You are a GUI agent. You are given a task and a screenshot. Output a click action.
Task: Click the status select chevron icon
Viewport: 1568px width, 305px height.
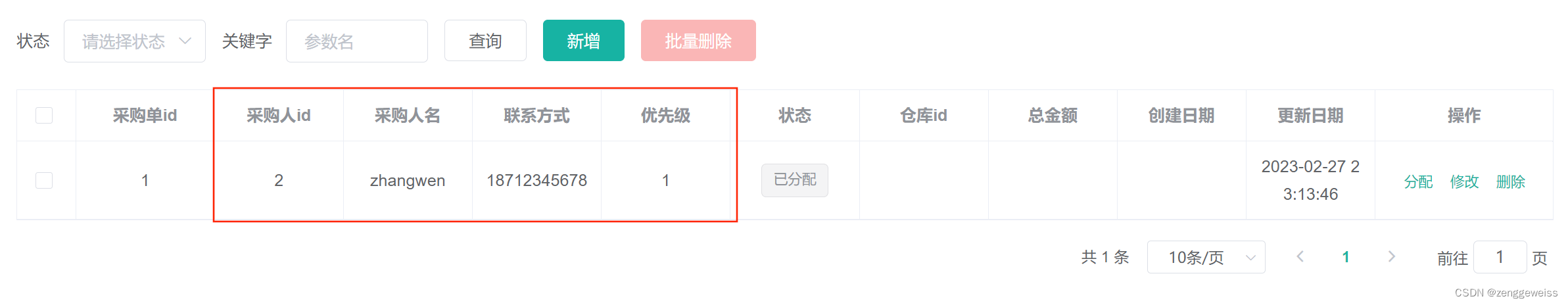[x=185, y=41]
